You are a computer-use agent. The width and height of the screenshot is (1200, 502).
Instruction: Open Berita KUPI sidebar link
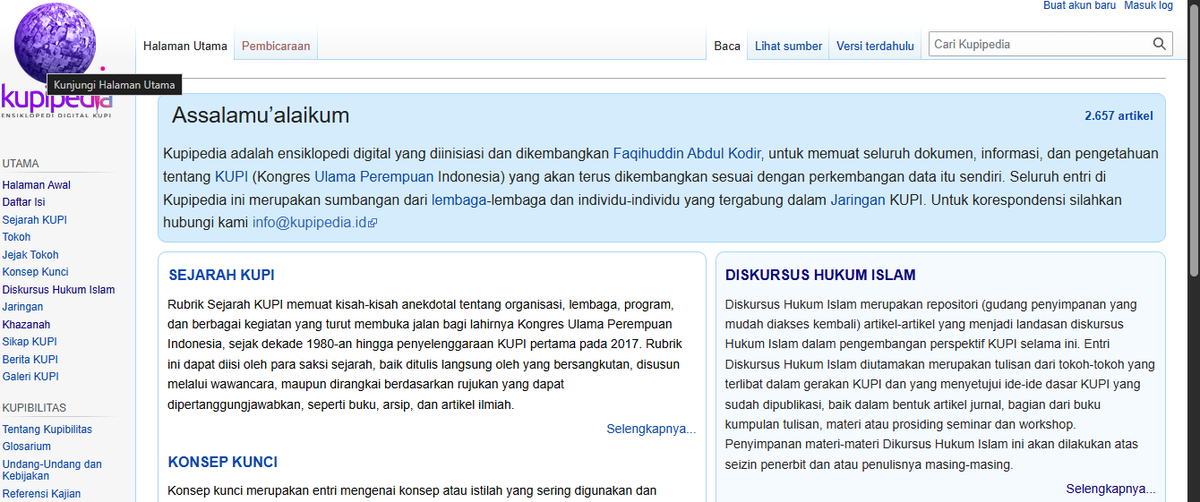tap(30, 359)
